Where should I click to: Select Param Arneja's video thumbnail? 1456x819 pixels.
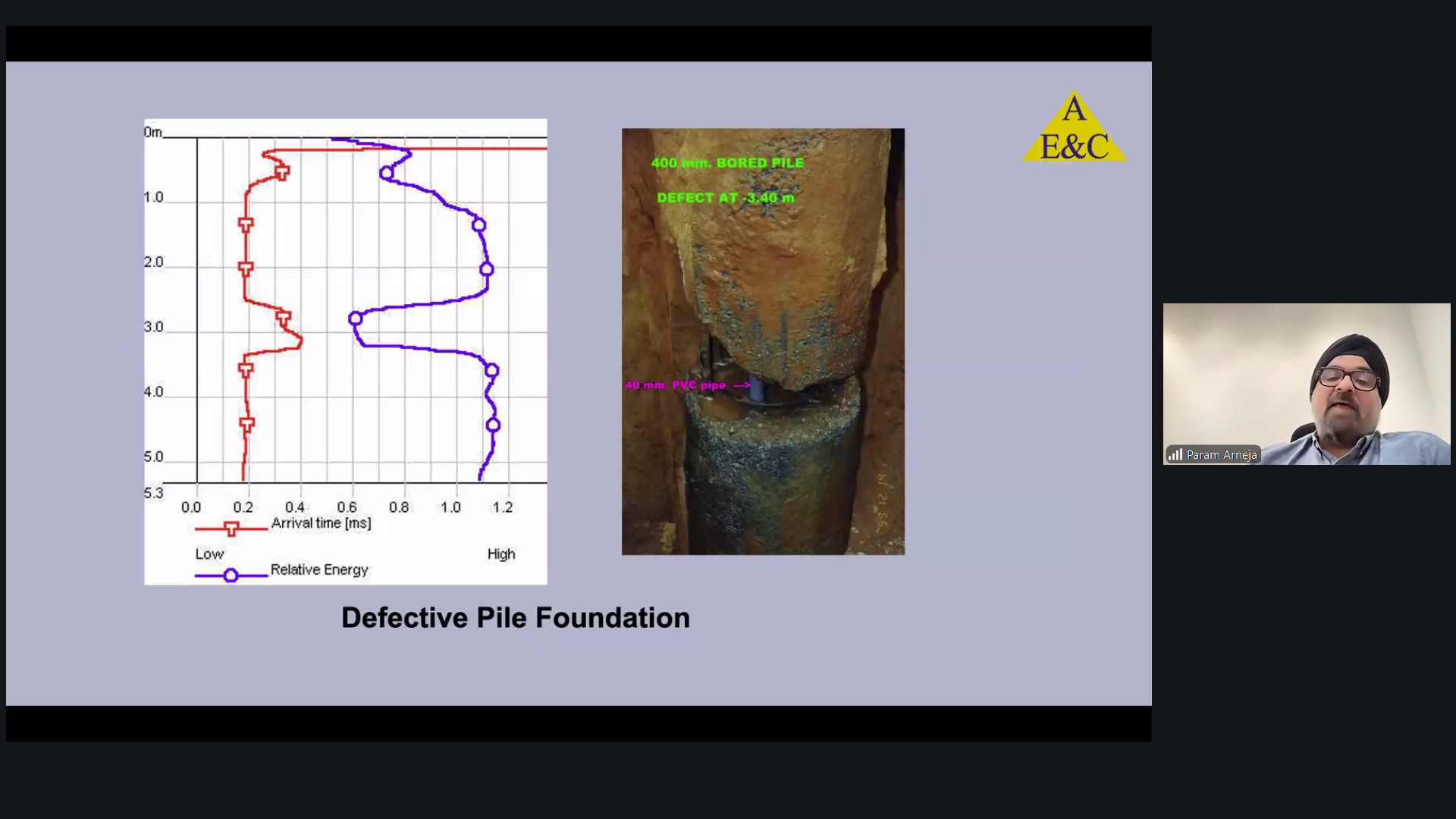[x=1306, y=383]
